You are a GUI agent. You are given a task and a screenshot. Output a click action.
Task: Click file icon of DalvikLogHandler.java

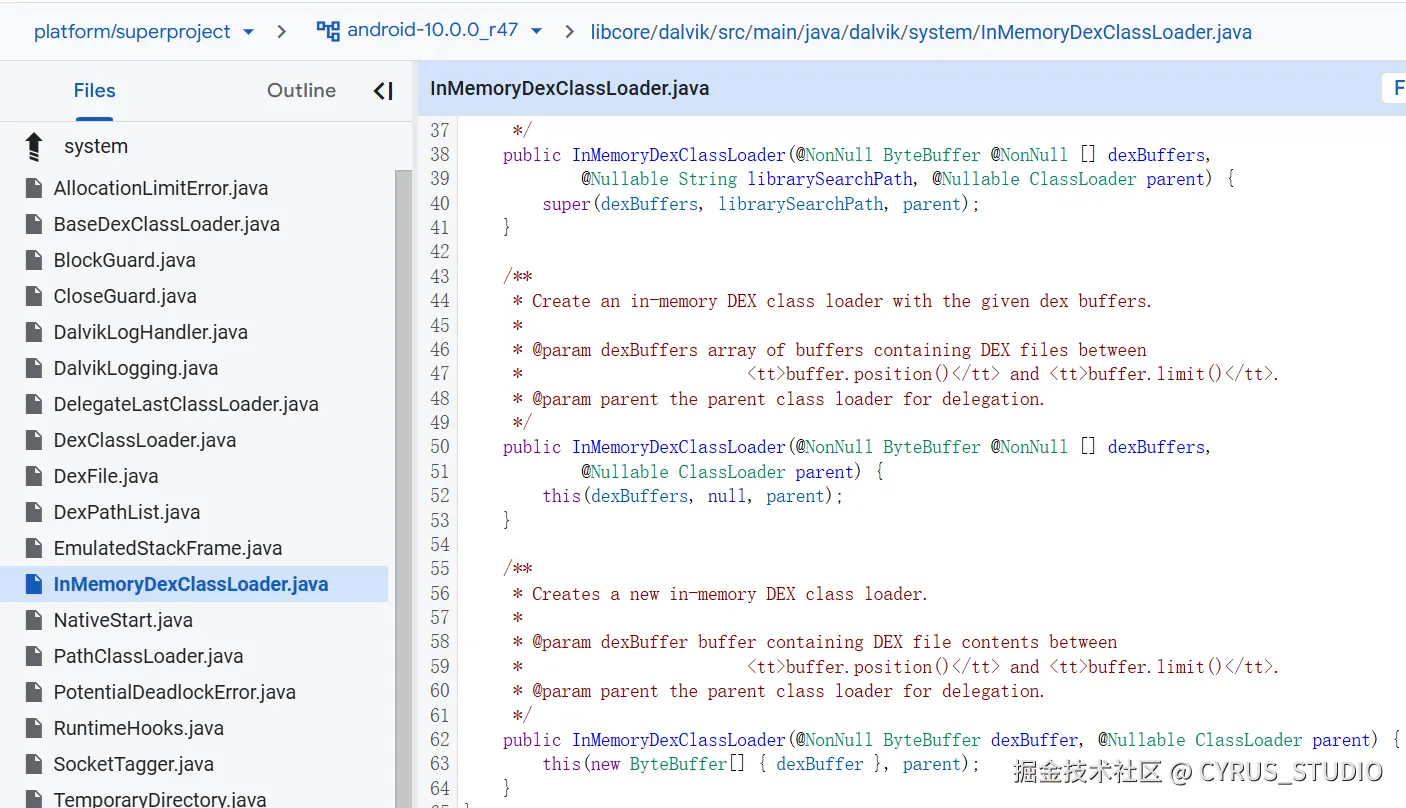(x=33, y=332)
